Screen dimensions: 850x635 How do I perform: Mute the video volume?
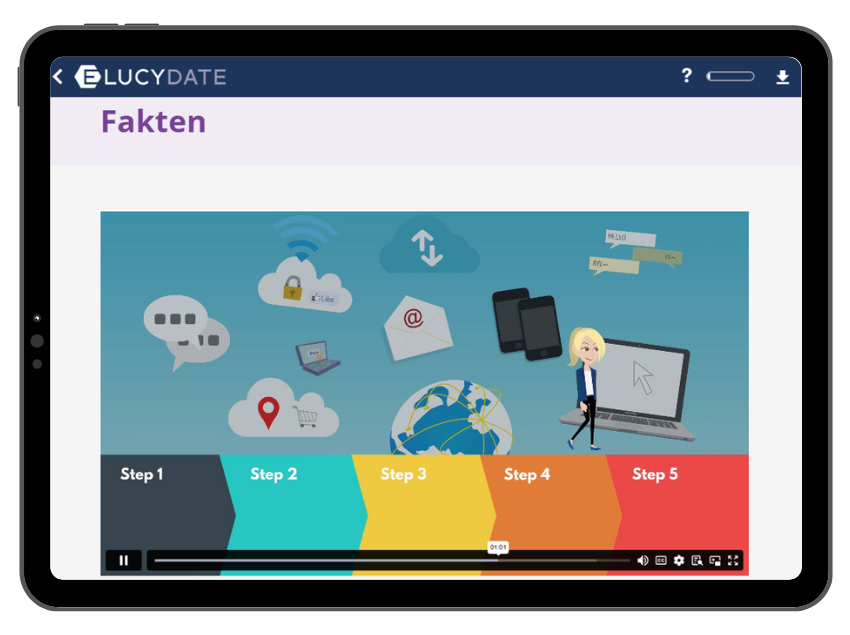coord(642,561)
